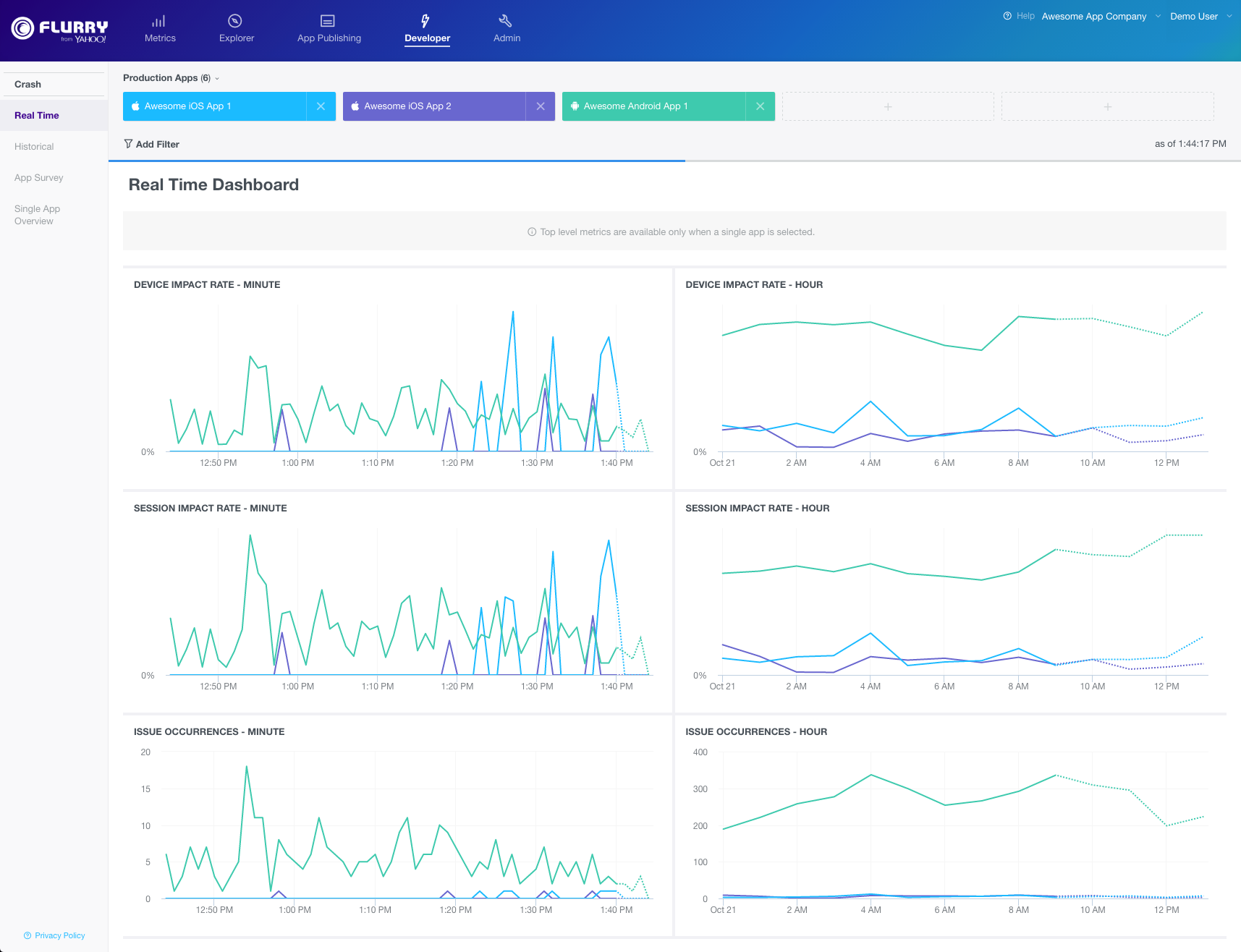Switch to the Metrics tab

point(160,30)
